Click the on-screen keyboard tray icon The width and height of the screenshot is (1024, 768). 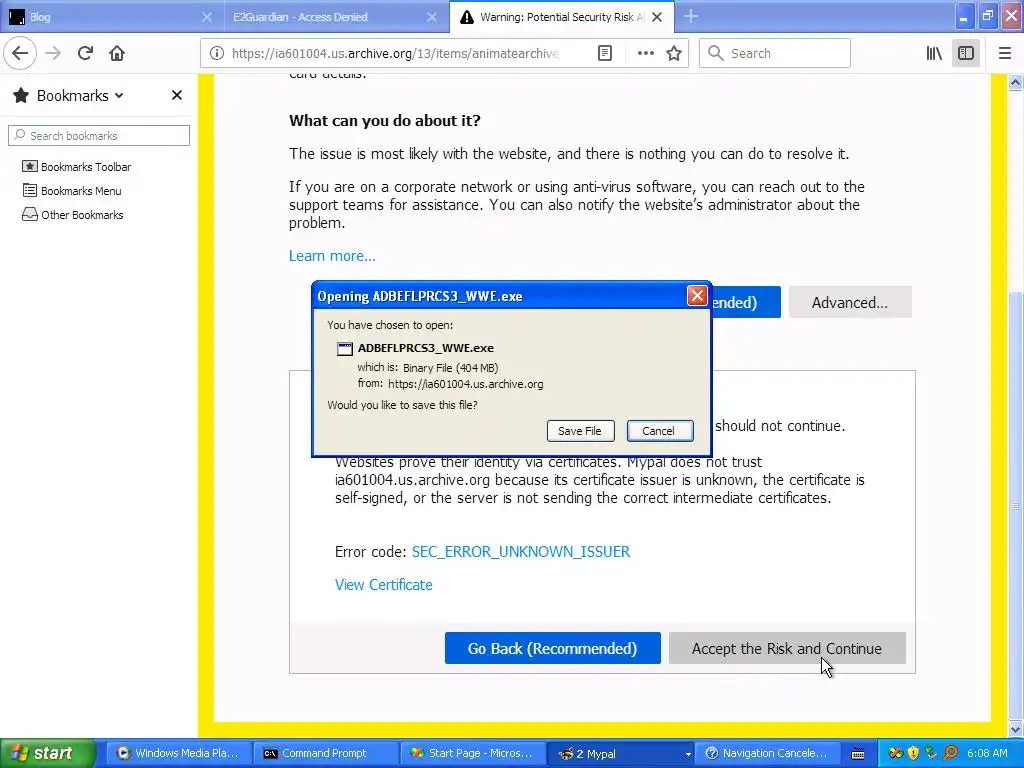pos(858,754)
